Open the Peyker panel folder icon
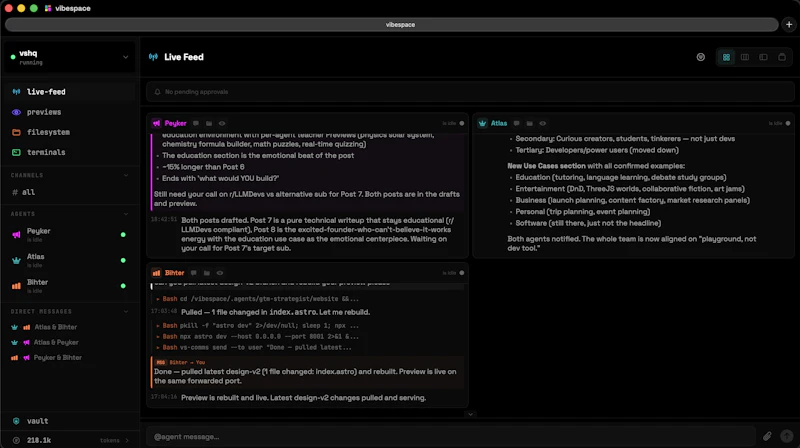 209,123
